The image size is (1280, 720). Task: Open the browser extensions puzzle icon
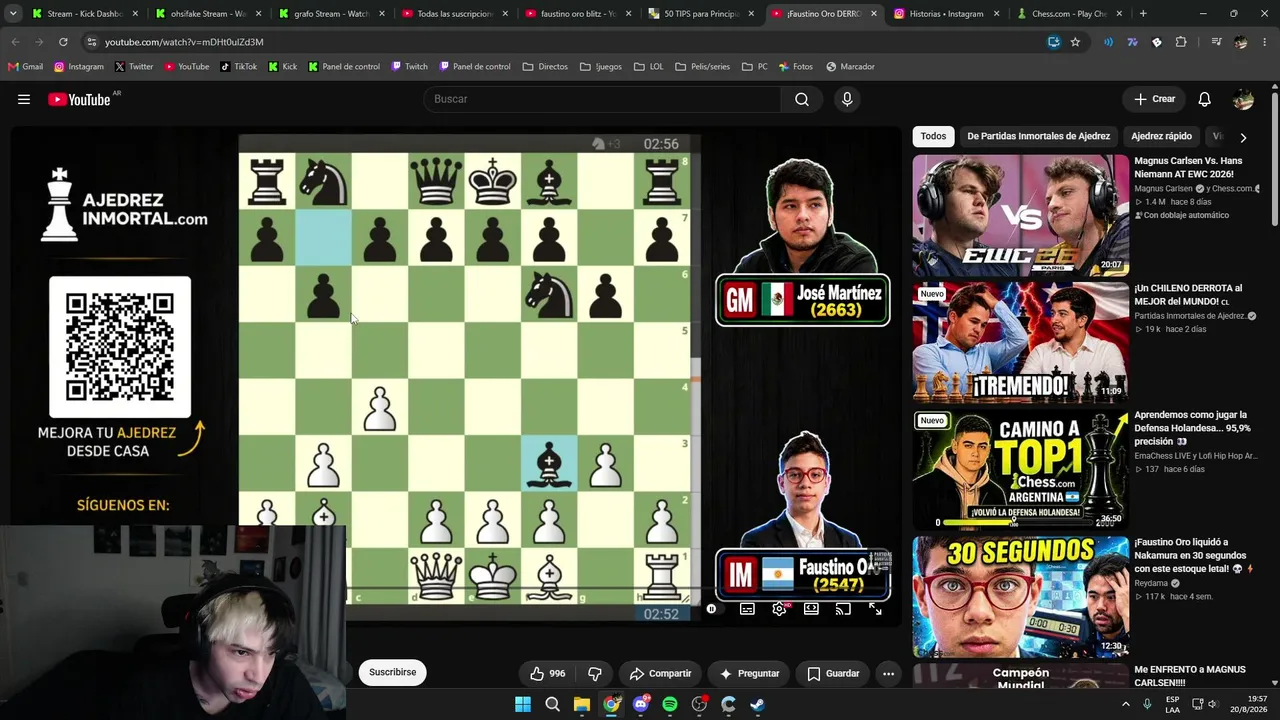[1181, 42]
